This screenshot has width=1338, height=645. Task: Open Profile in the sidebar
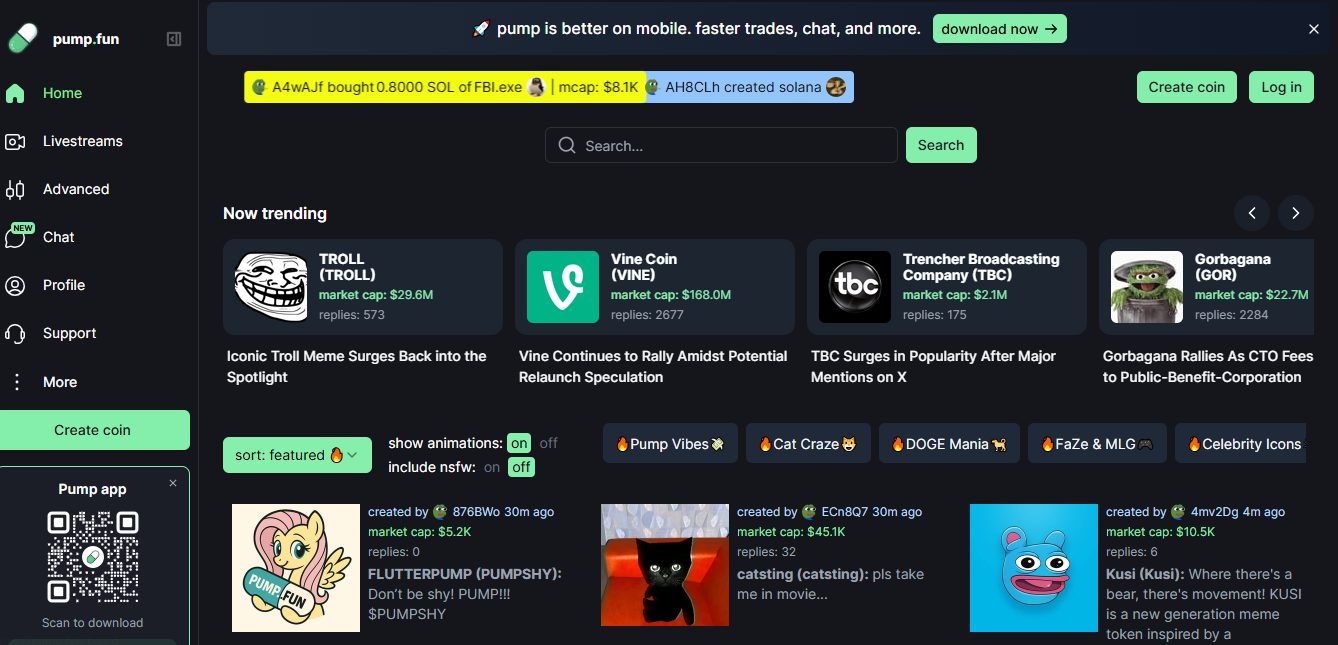64,285
